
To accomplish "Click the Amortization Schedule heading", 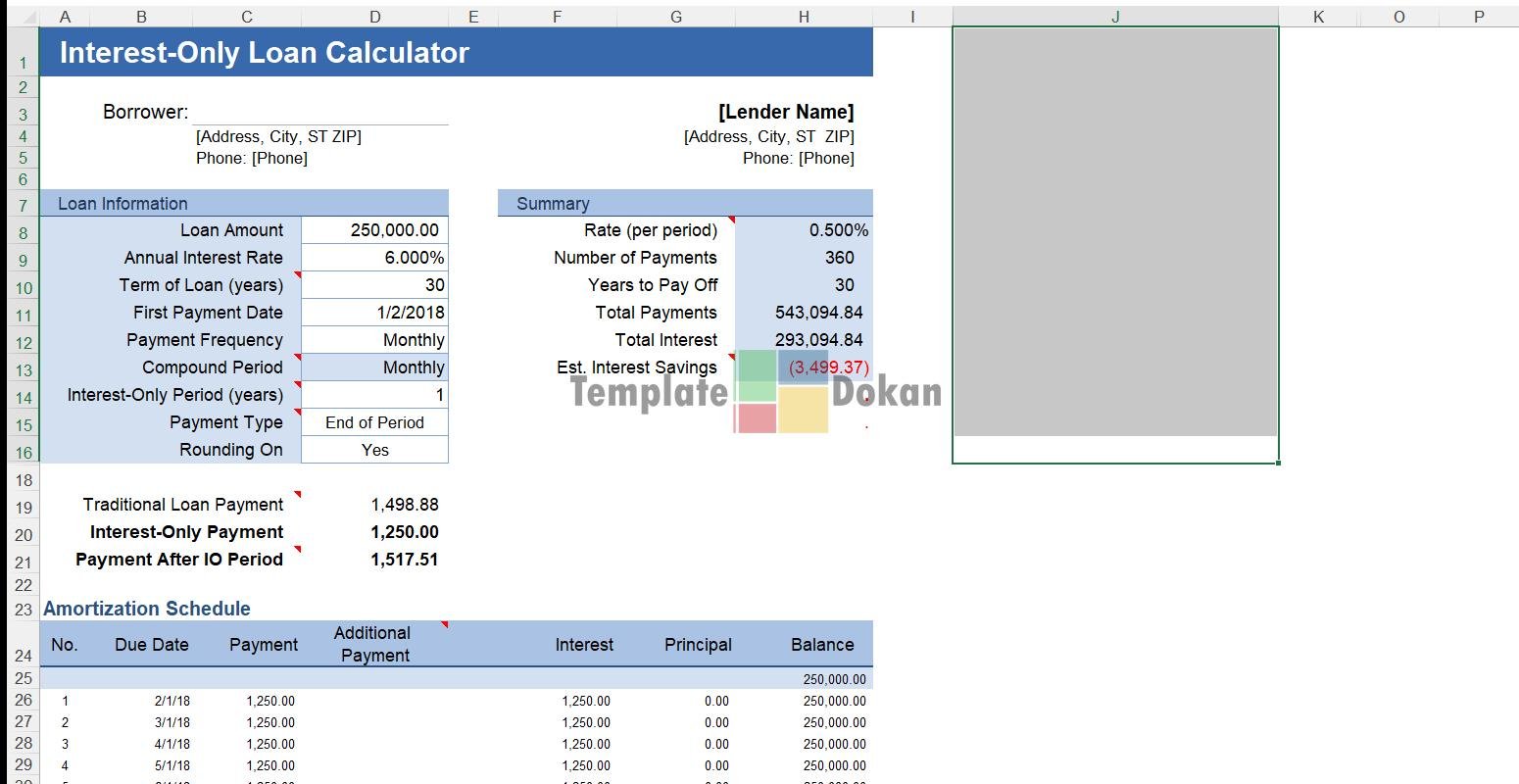I will [x=147, y=609].
